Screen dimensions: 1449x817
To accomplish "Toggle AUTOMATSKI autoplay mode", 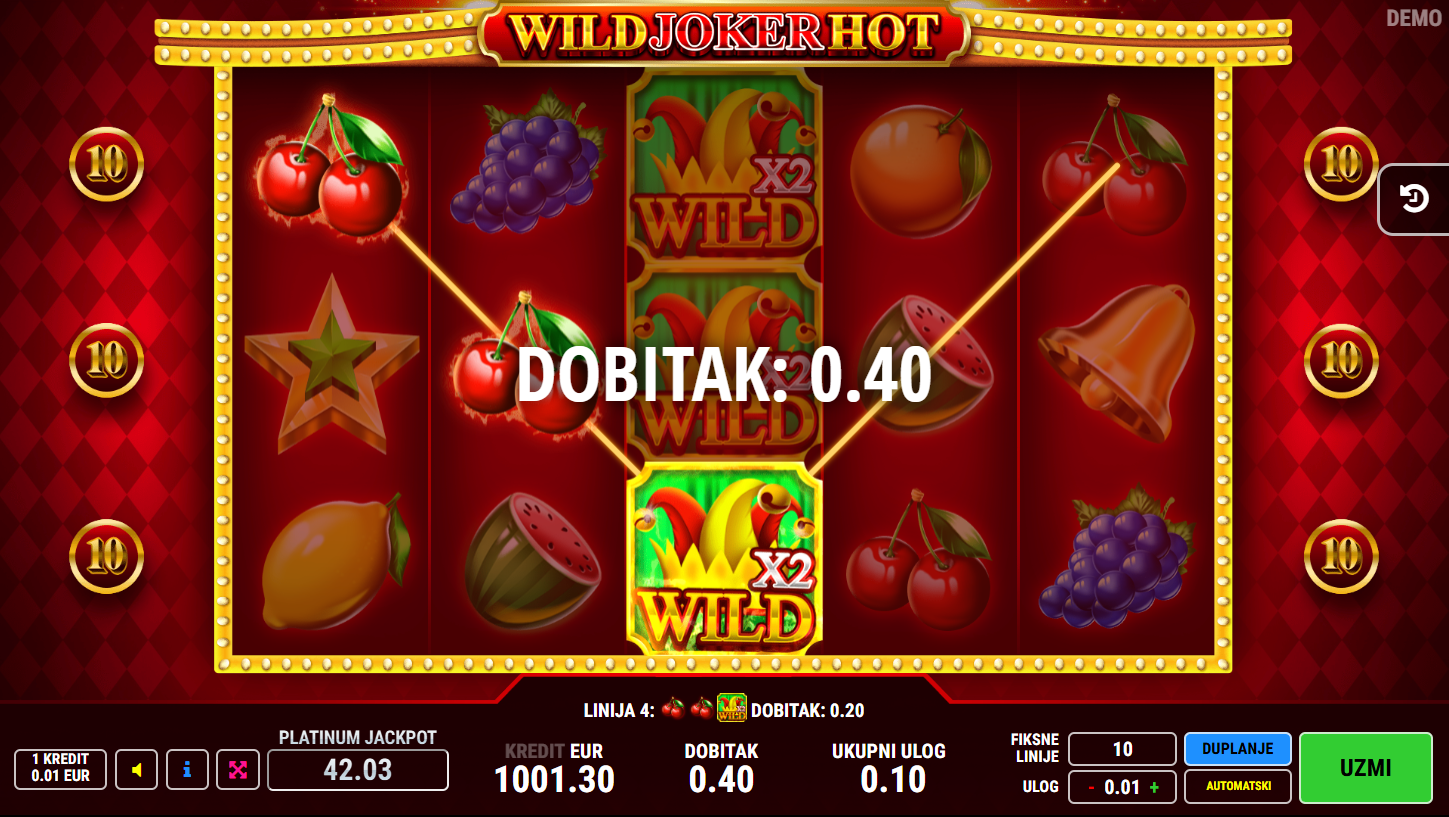I will (1237, 786).
